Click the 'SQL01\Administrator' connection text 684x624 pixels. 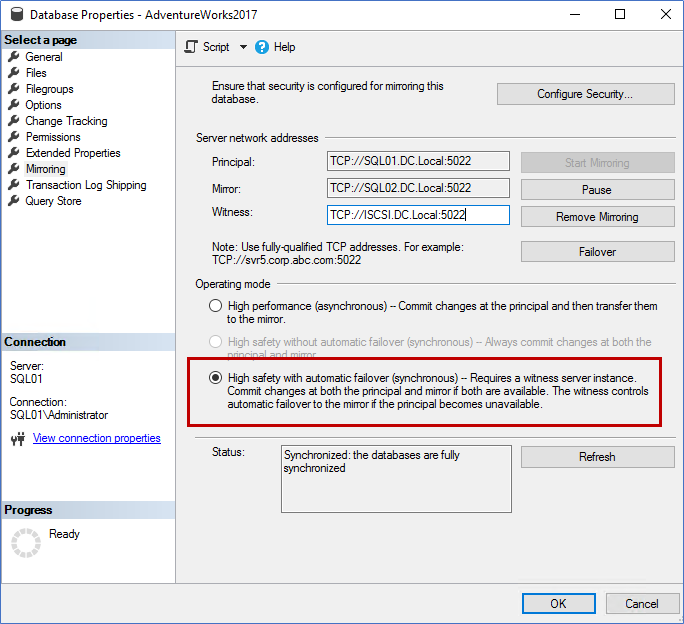(59, 415)
